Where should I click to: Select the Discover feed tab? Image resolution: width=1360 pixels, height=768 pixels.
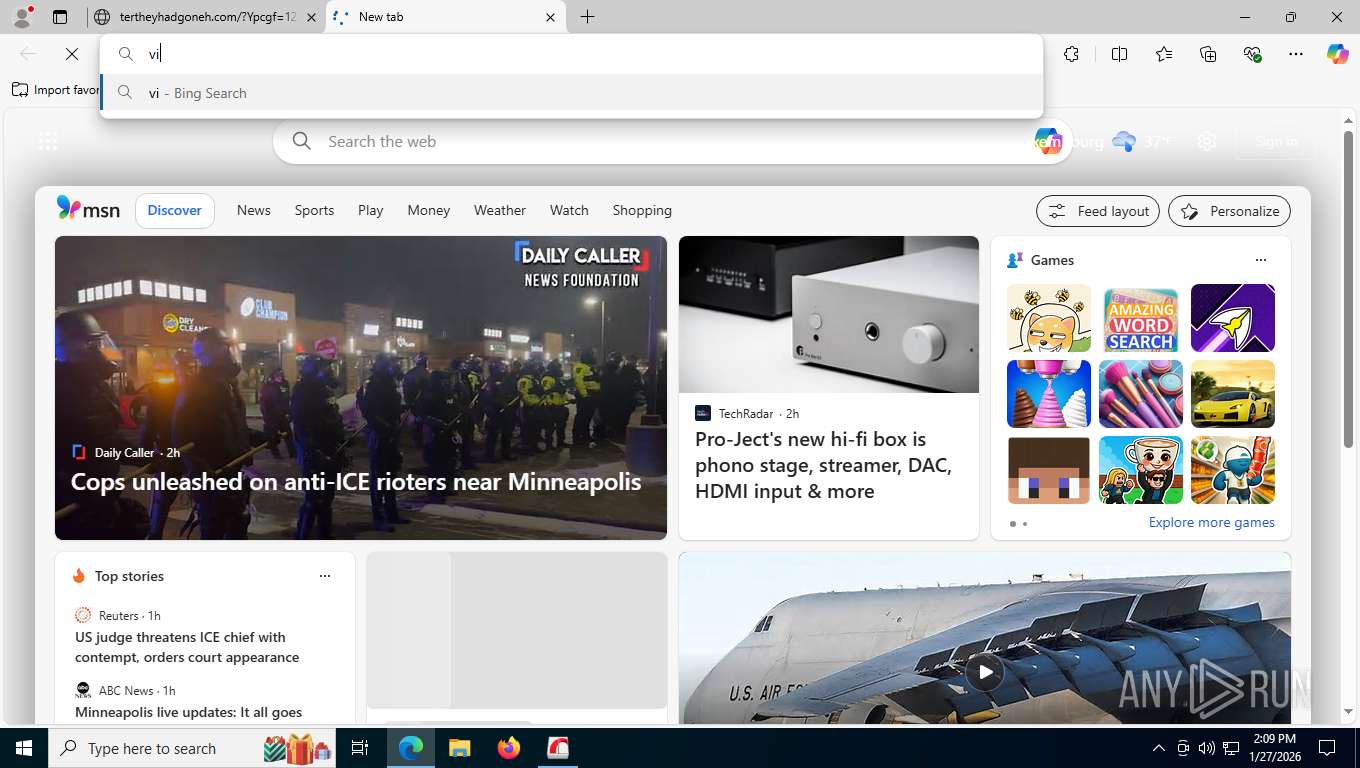[175, 210]
